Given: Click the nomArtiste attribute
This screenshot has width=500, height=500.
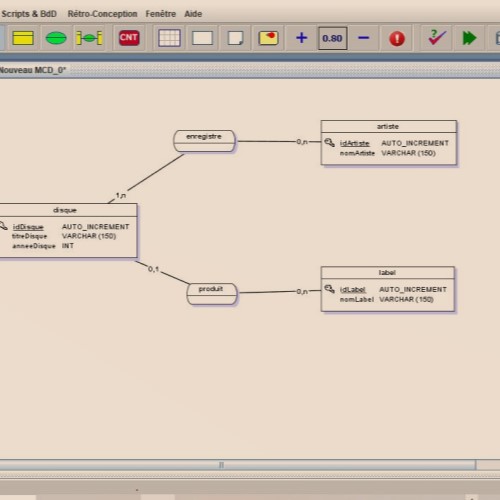Looking at the screenshot, I should [357, 153].
